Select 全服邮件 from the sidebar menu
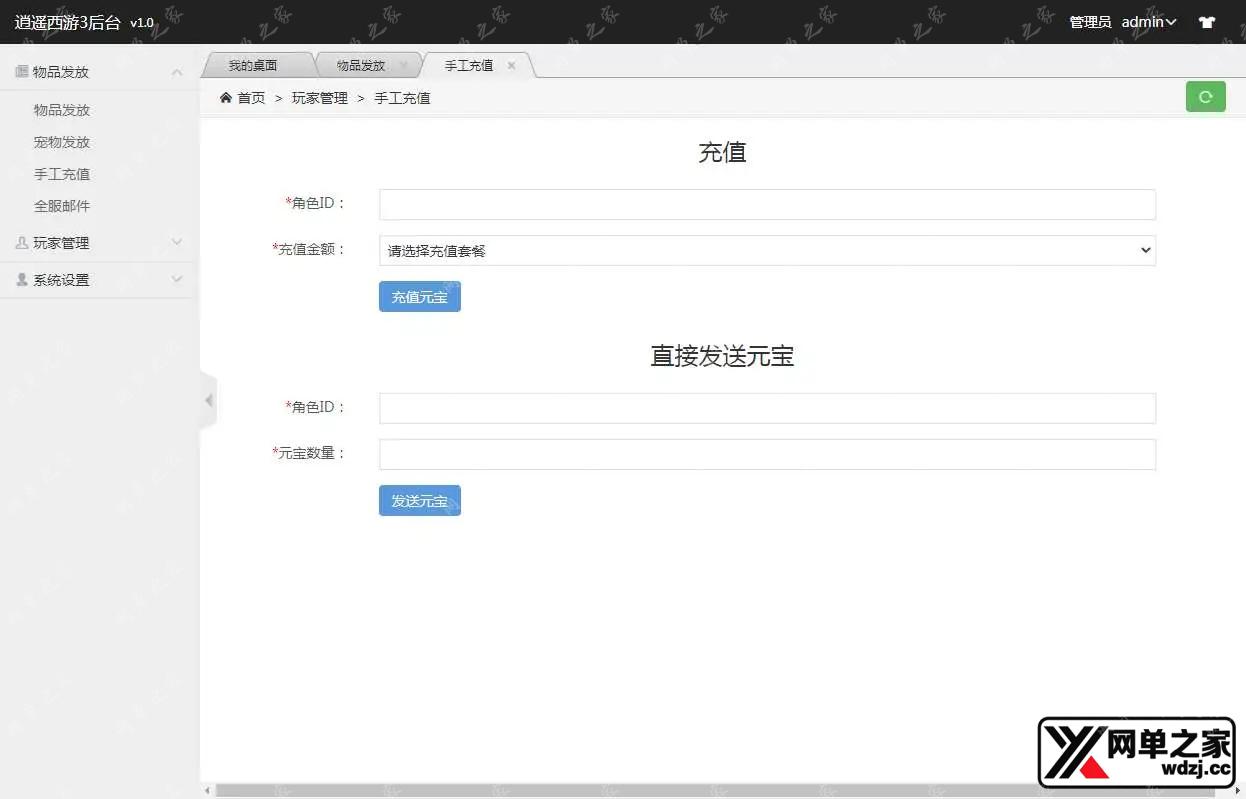 tap(62, 205)
